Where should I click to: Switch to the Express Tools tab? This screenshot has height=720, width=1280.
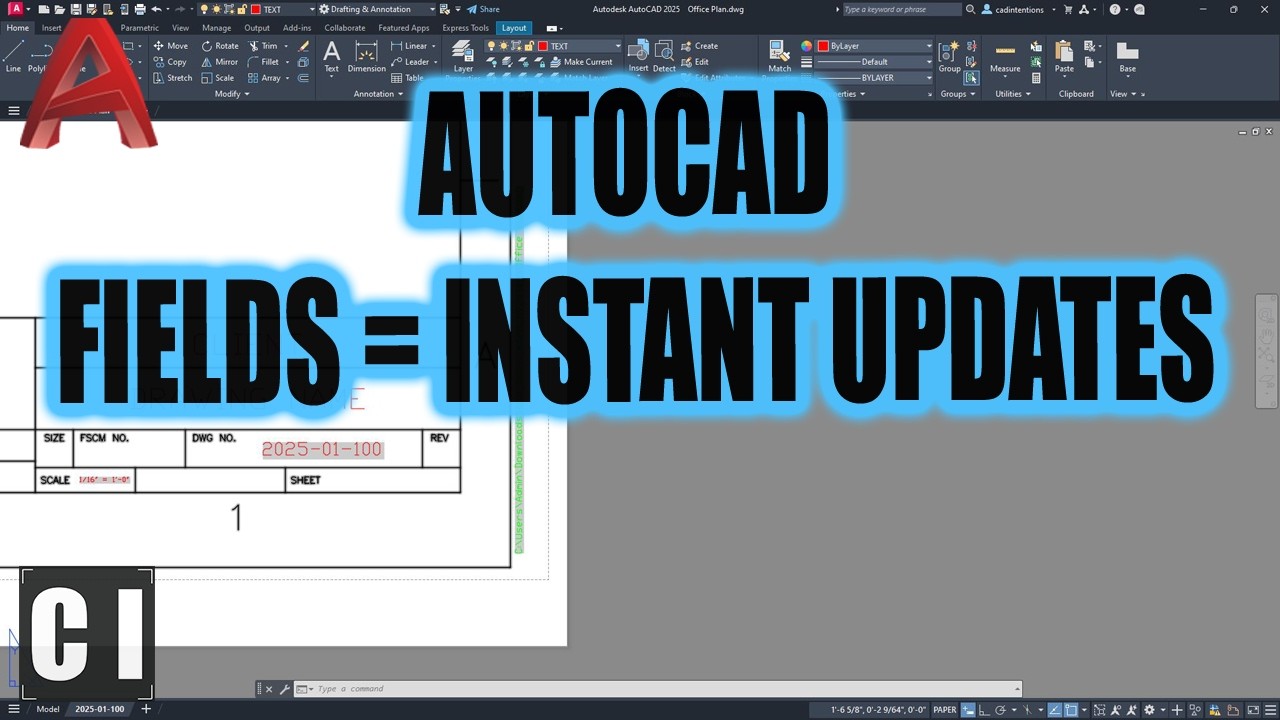(466, 28)
